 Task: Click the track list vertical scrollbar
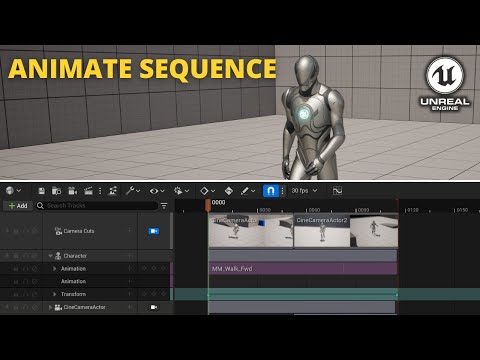coord(172,231)
